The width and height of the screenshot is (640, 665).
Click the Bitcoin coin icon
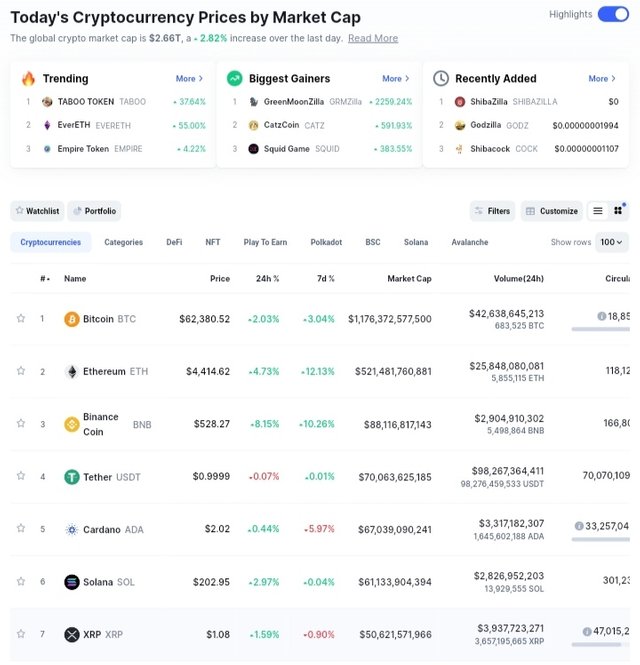click(x=72, y=319)
